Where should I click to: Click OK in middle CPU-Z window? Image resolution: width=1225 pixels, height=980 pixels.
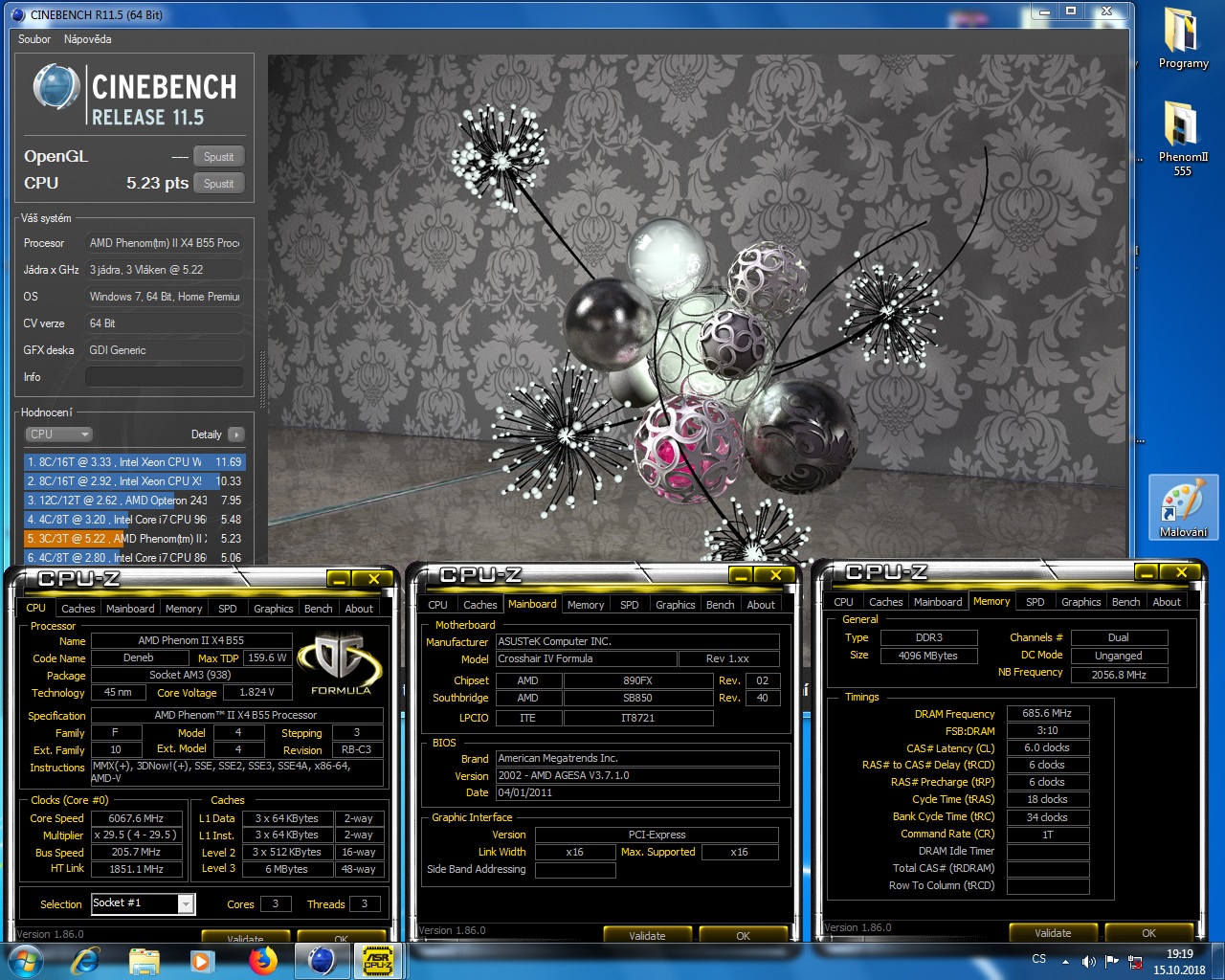[x=744, y=935]
